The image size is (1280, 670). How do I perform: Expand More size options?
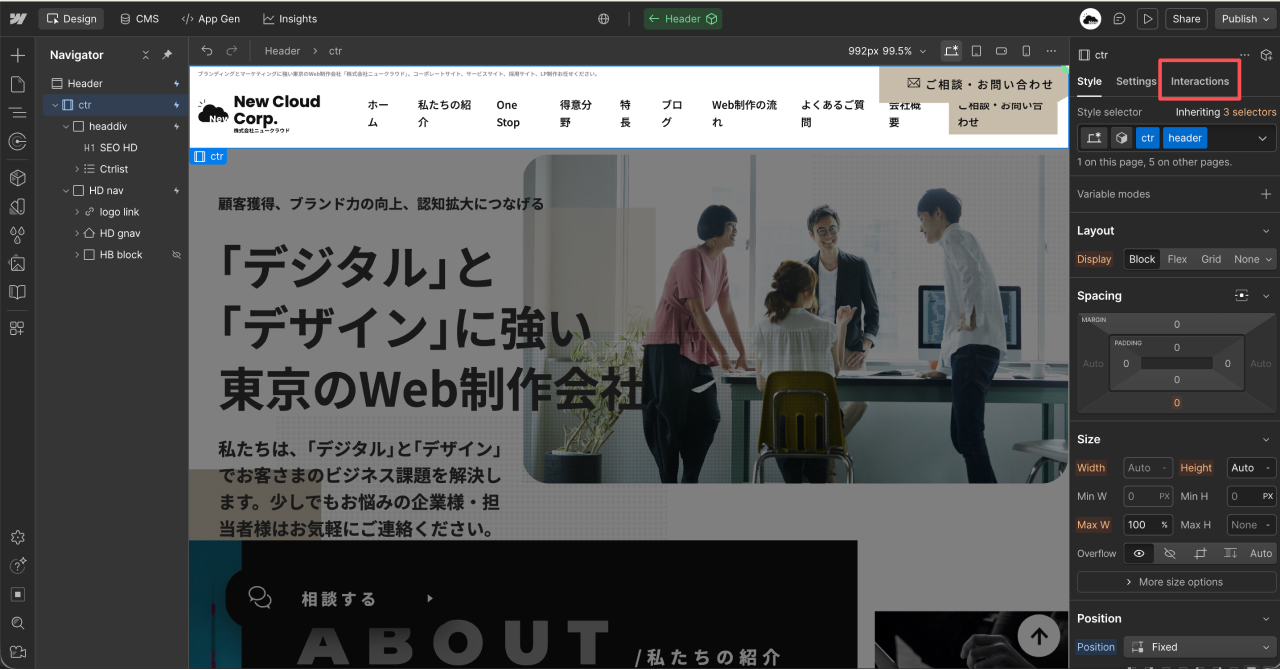point(1176,582)
